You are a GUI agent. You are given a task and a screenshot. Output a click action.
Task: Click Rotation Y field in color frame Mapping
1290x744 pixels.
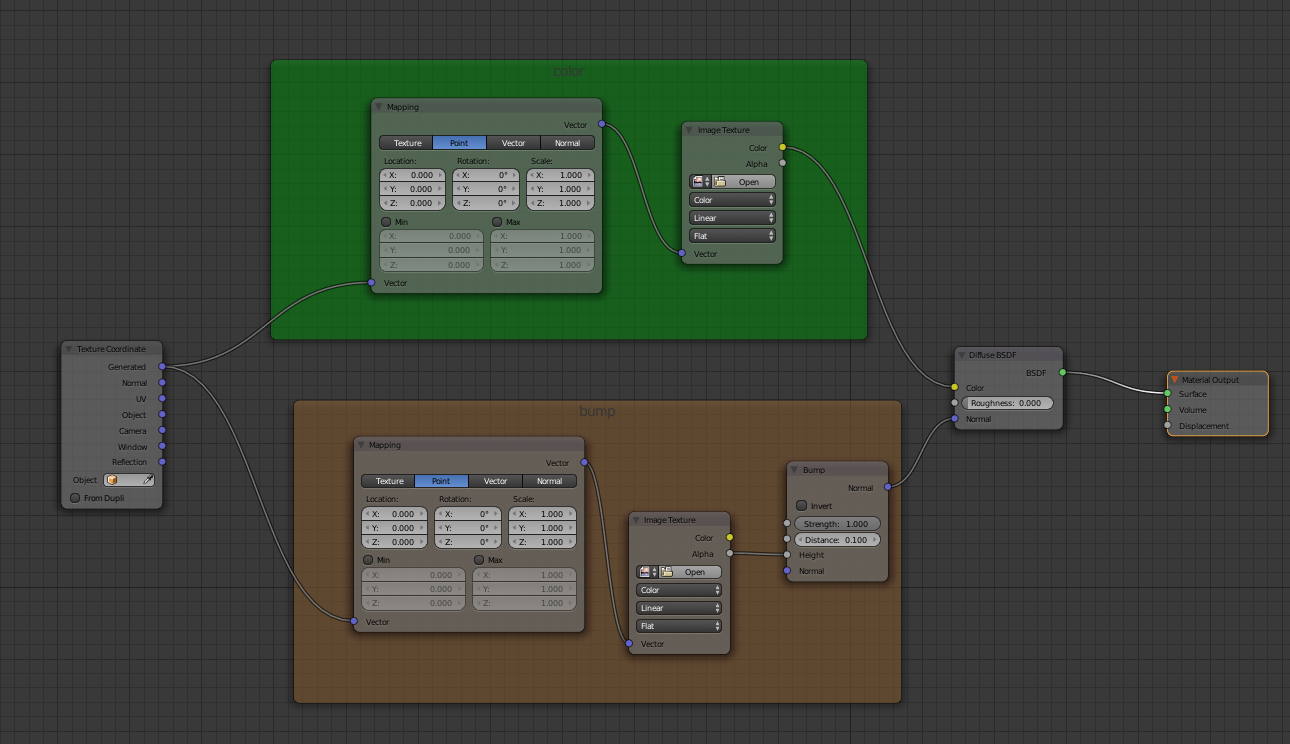(486, 189)
